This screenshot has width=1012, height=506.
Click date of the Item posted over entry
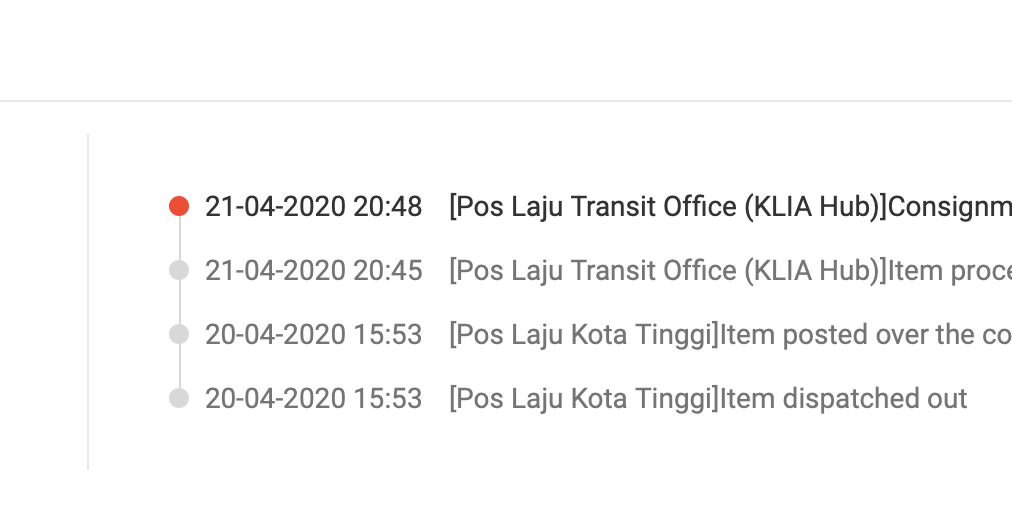276,335
